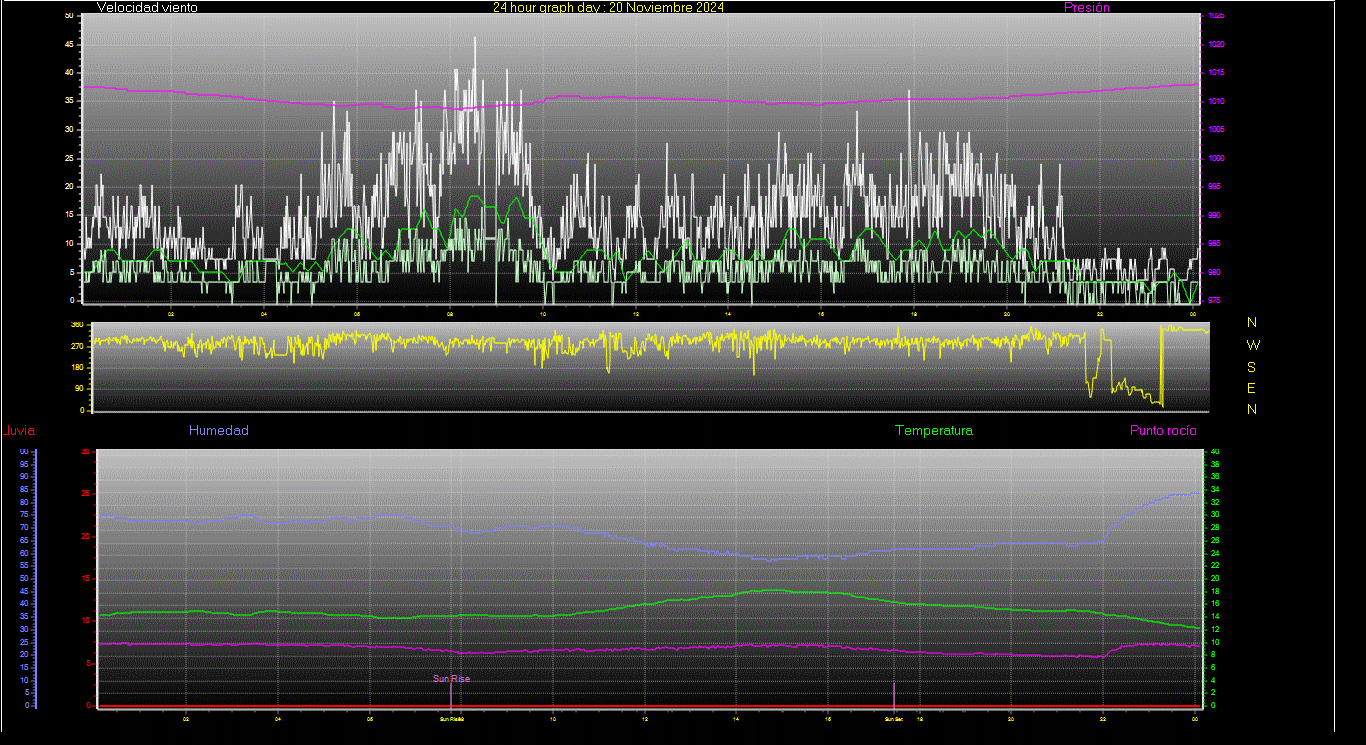This screenshot has width=1366, height=745.
Task: Click pressure axis value "1025"
Action: tap(1215, 16)
